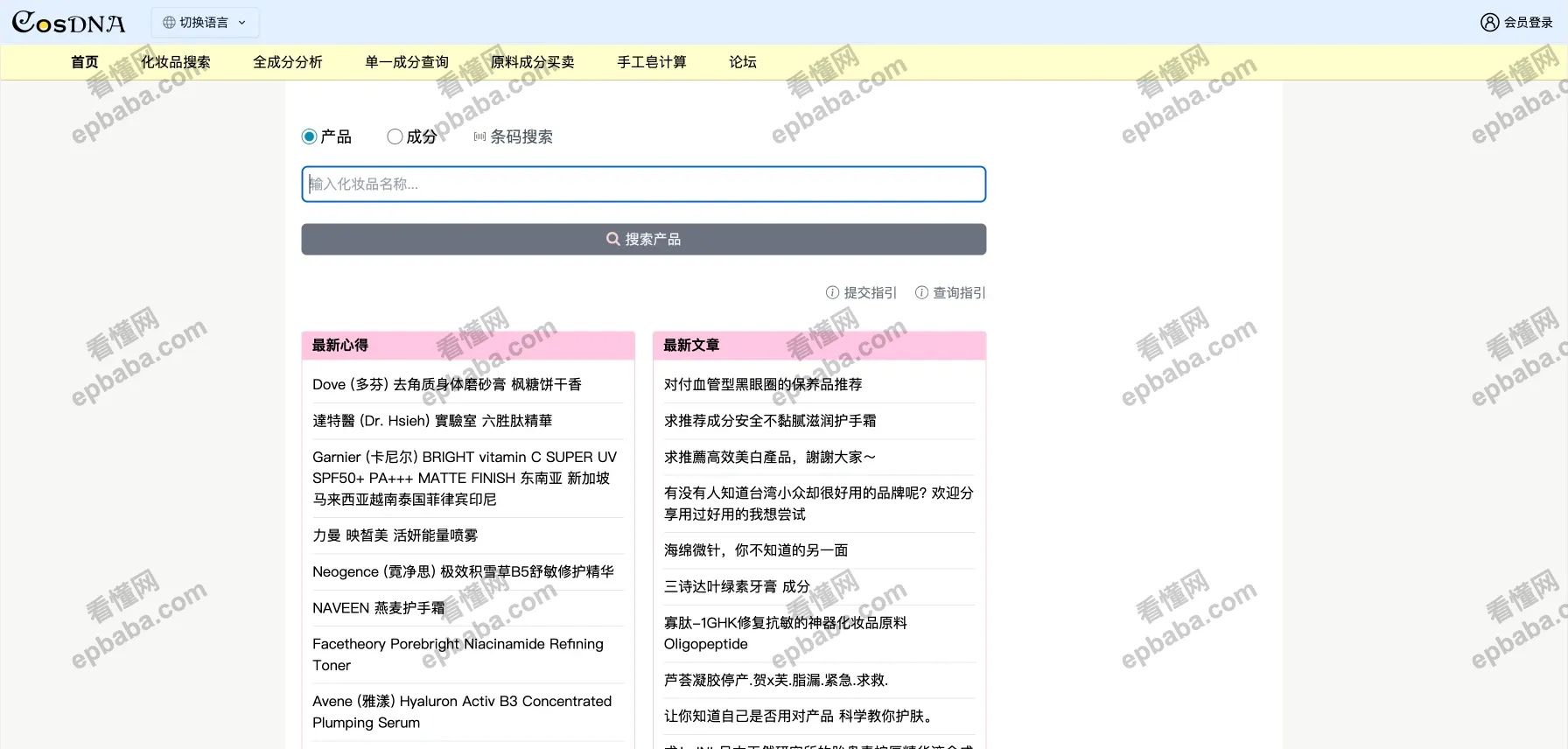Focus the cosmetic name search field
1568x749 pixels.
[x=644, y=185]
